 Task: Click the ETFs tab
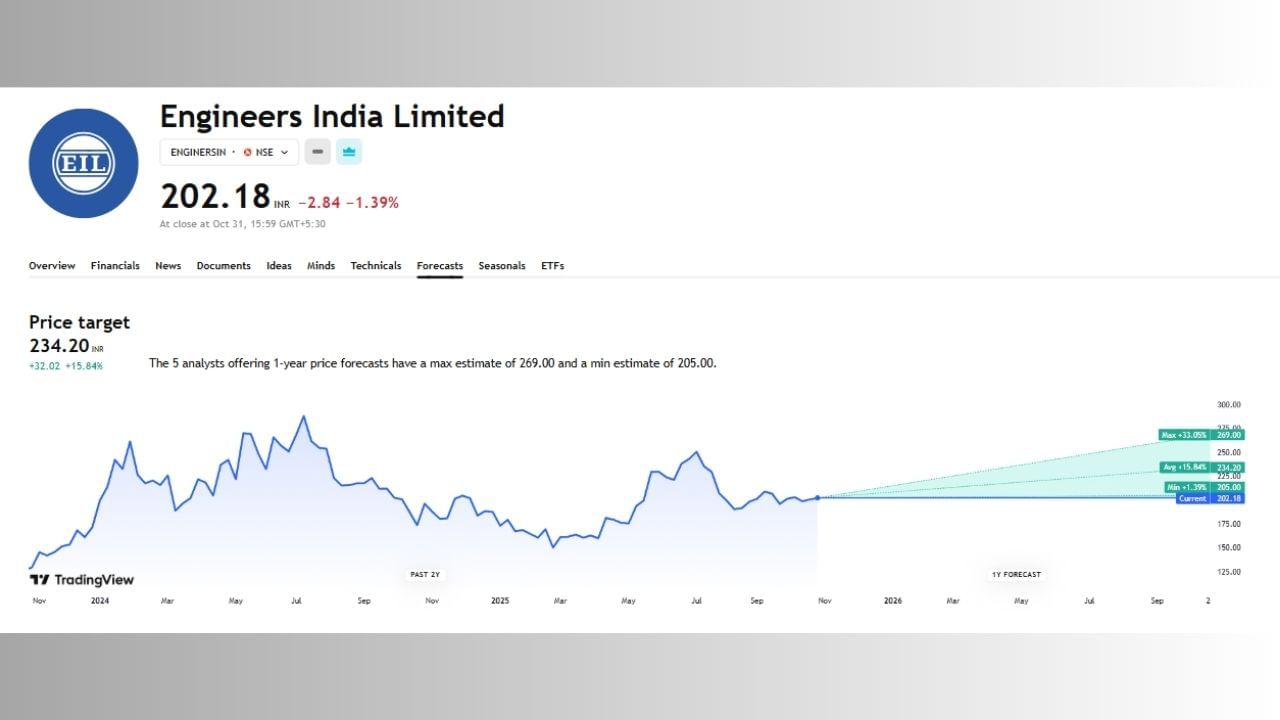tap(553, 266)
